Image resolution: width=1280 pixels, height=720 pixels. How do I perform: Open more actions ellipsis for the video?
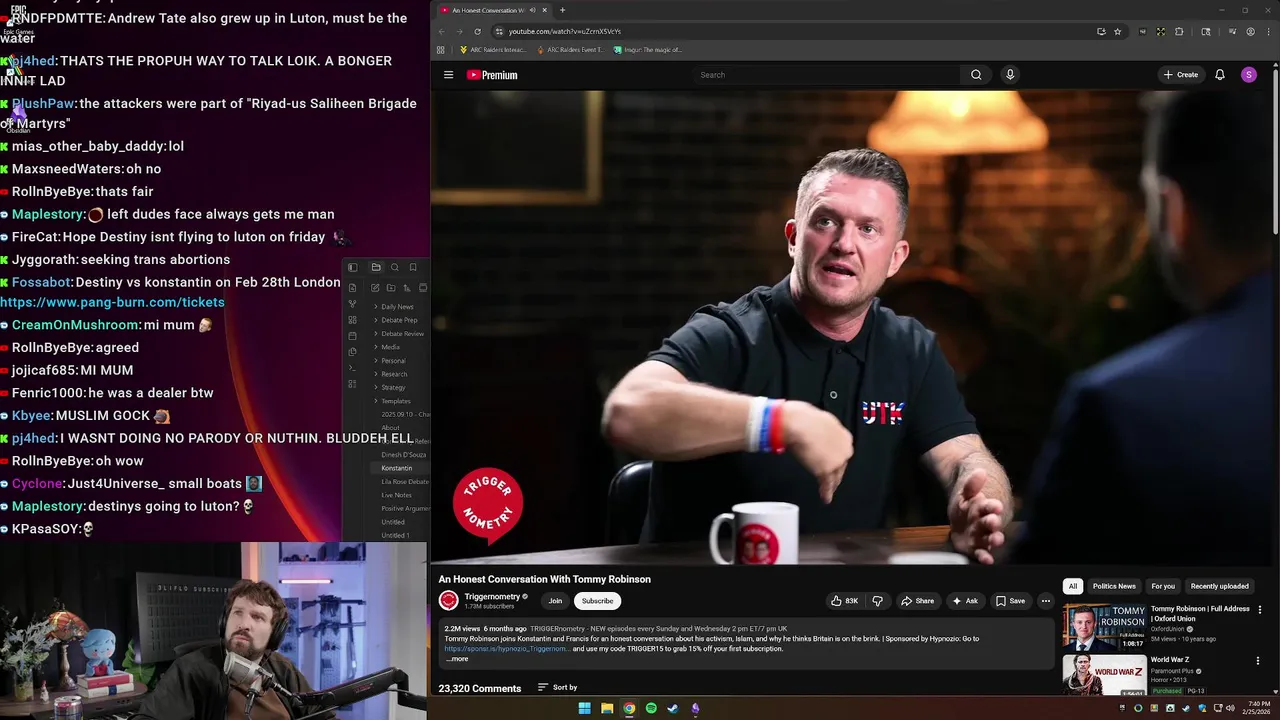1045,601
